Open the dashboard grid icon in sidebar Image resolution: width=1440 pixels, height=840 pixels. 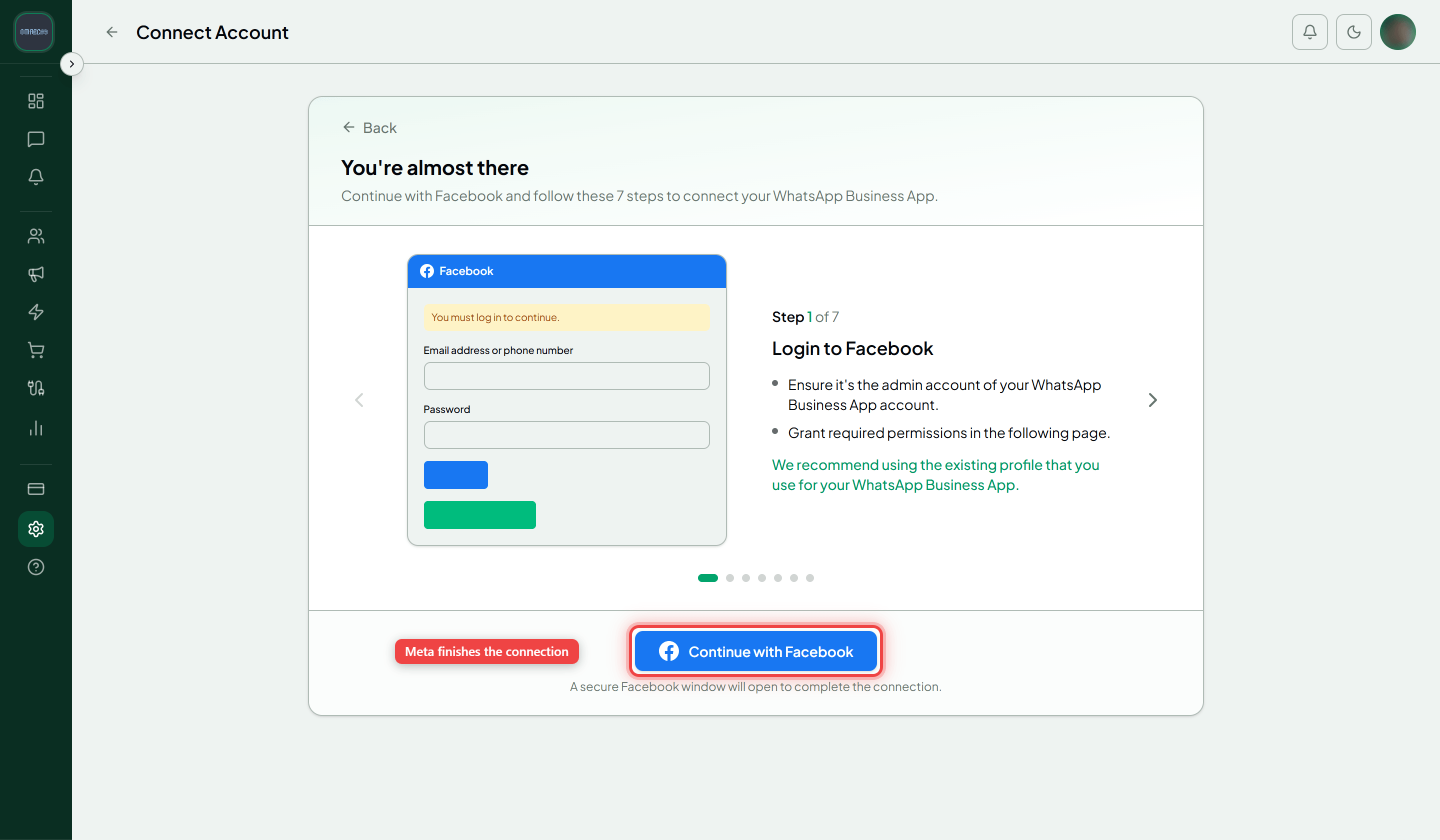(x=35, y=101)
